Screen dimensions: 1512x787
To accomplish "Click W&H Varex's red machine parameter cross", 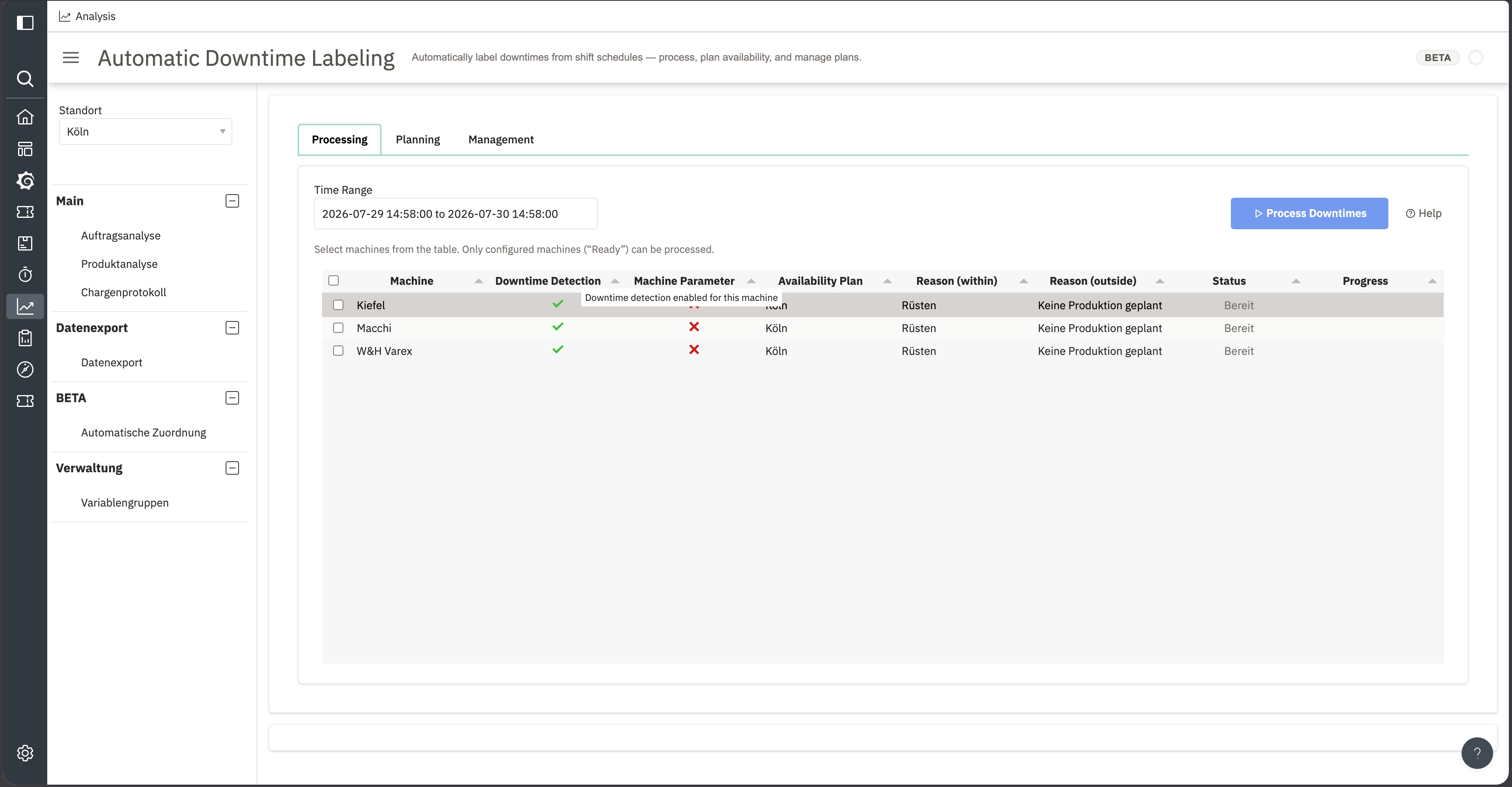I will (x=694, y=349).
